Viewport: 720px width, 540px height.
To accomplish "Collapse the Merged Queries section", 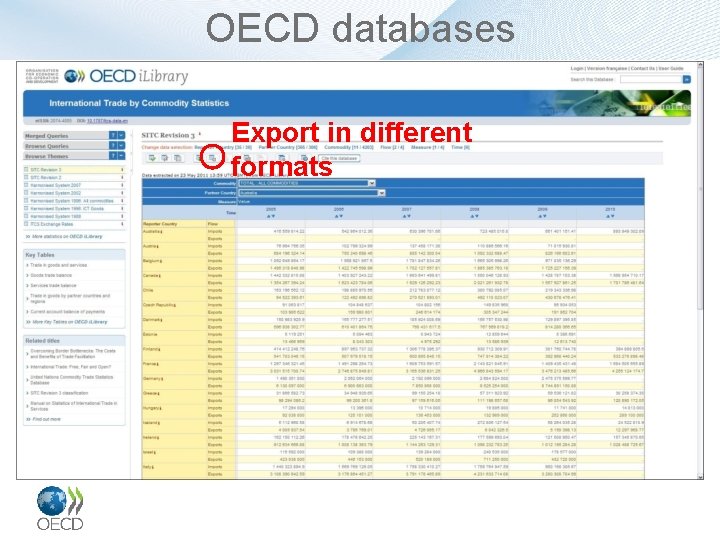I will tap(121, 135).
